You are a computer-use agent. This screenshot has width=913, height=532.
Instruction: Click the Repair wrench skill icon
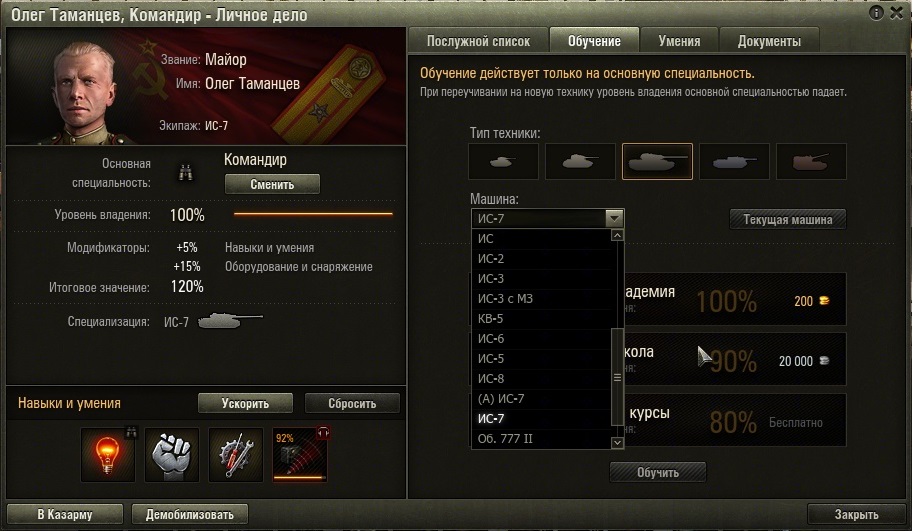(x=236, y=455)
